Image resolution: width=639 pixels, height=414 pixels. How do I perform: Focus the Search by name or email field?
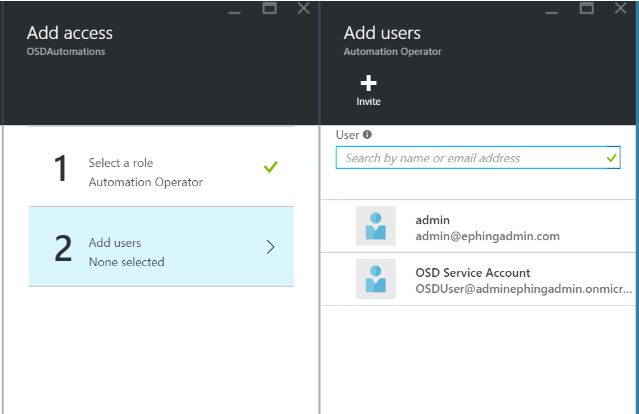(x=478, y=158)
